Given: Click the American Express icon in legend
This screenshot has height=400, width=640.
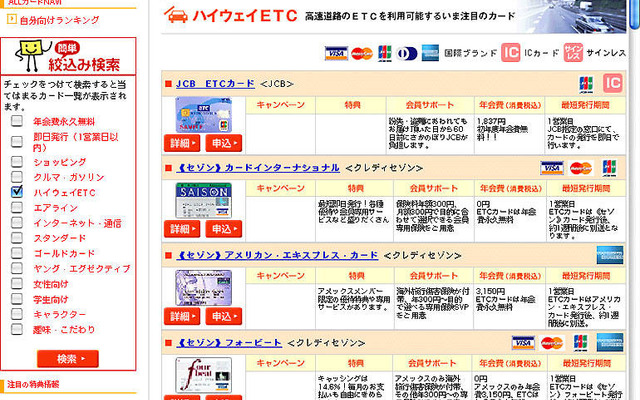Looking at the screenshot, I should click(430, 53).
